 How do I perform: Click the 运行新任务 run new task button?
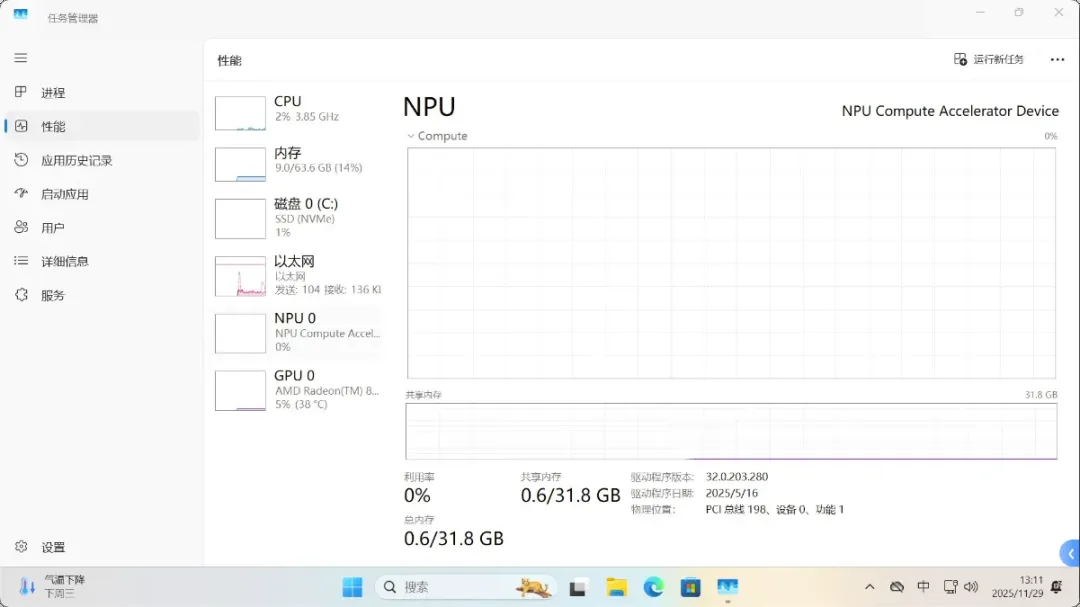(x=989, y=60)
